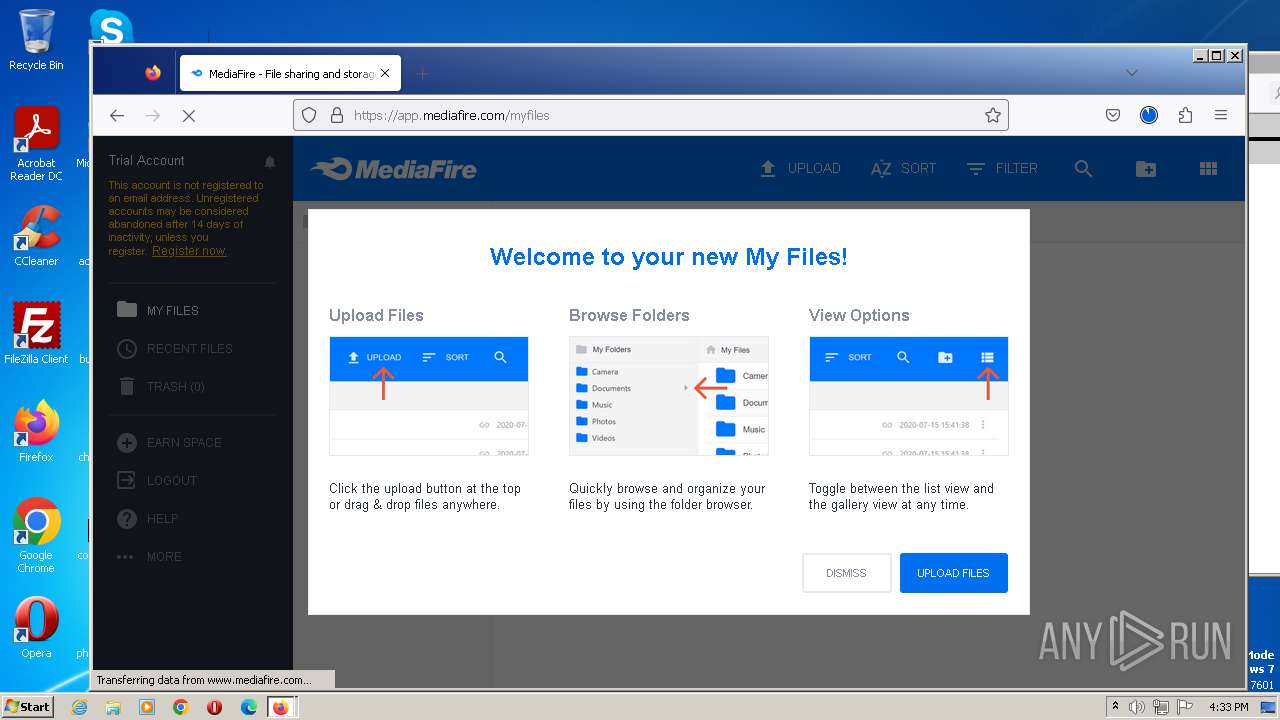The width and height of the screenshot is (1280, 720).
Task: Open the Windows Start button
Action: click(28, 707)
